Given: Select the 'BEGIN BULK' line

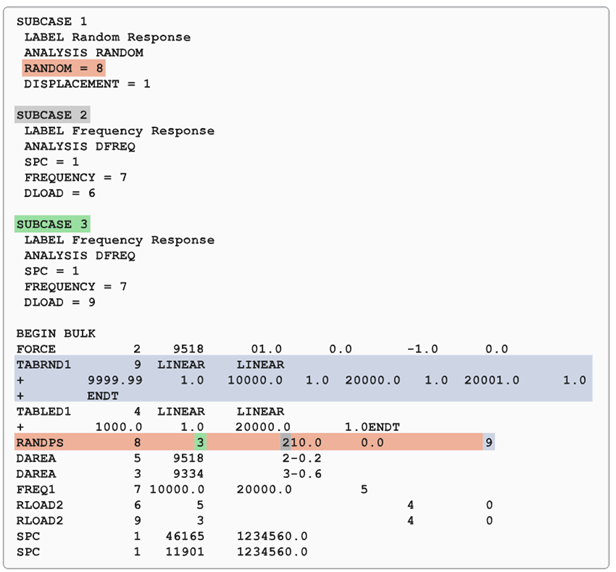Looking at the screenshot, I should click(56, 333).
